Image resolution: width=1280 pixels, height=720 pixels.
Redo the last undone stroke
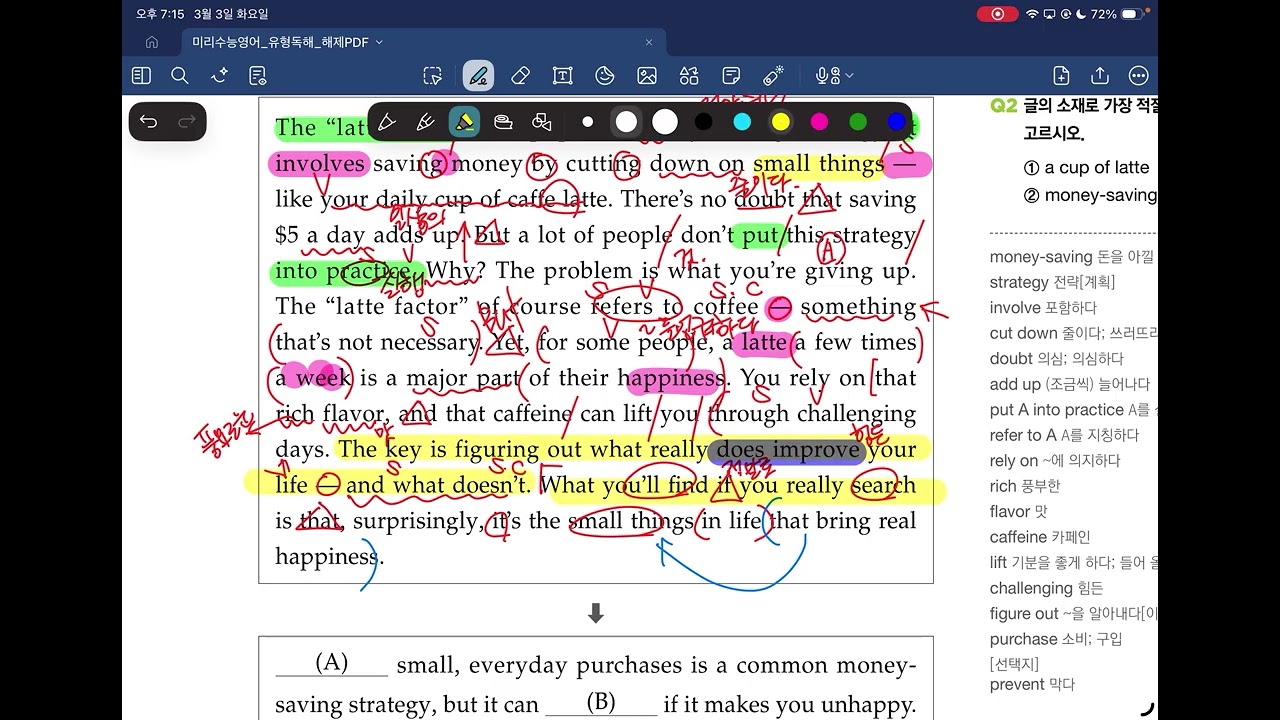point(186,122)
